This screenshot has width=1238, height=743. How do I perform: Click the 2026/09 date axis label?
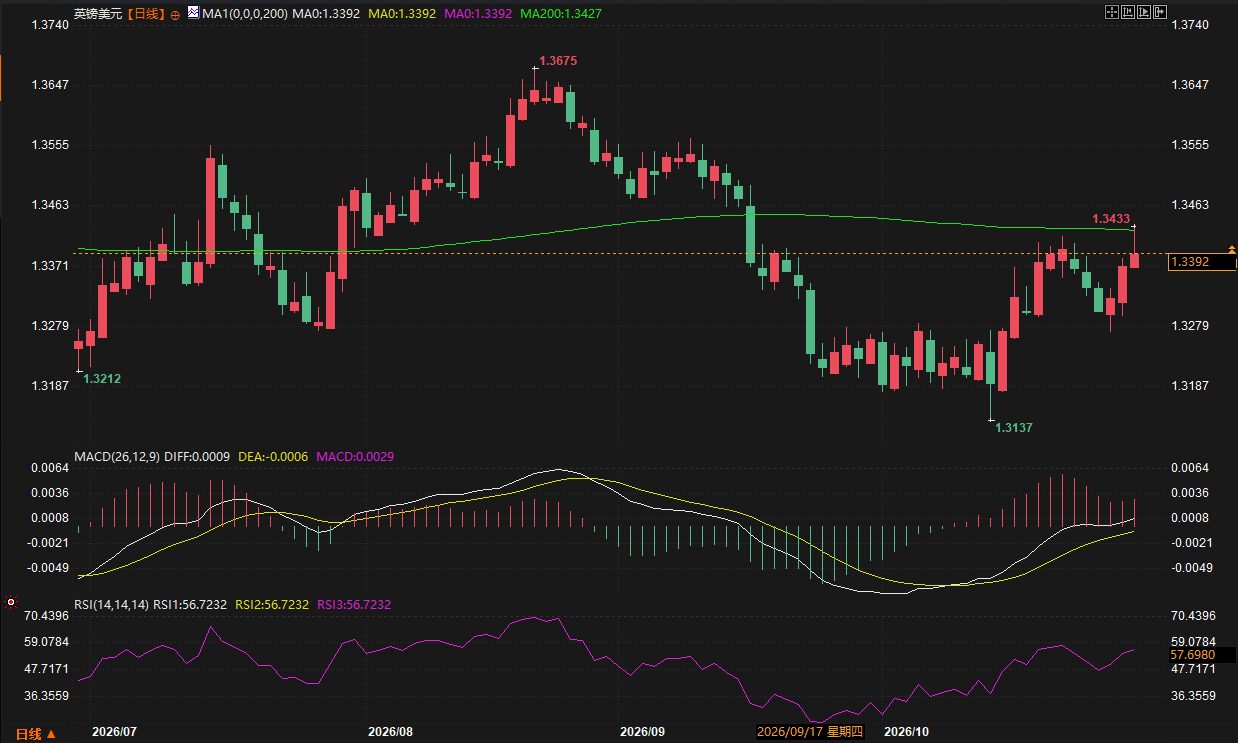click(642, 732)
